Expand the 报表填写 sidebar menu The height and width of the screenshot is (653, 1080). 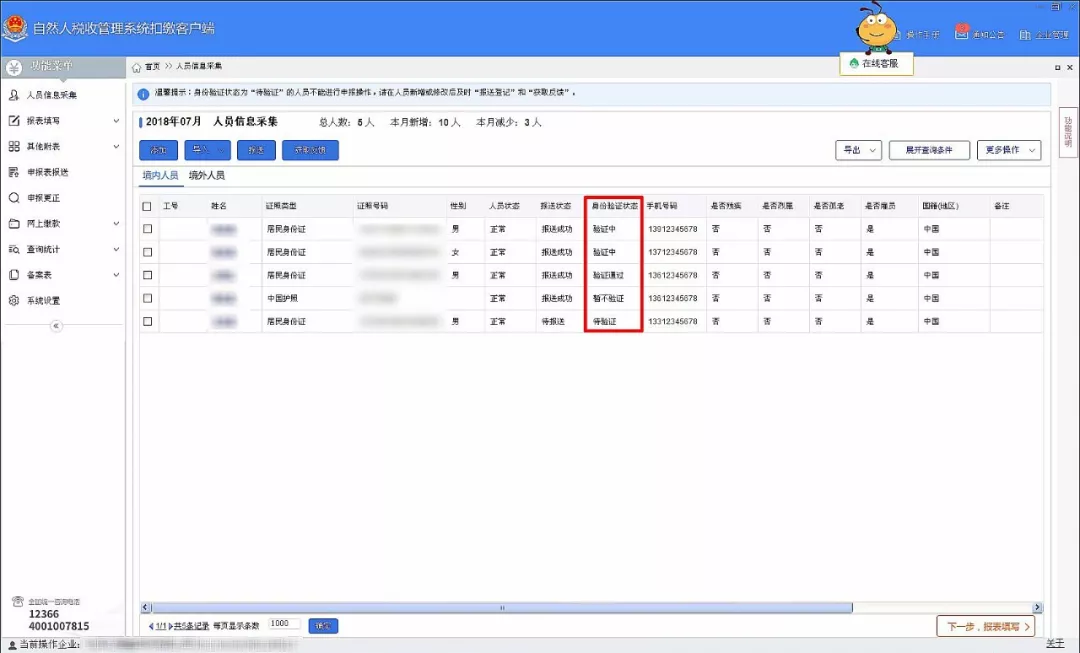[x=62, y=121]
